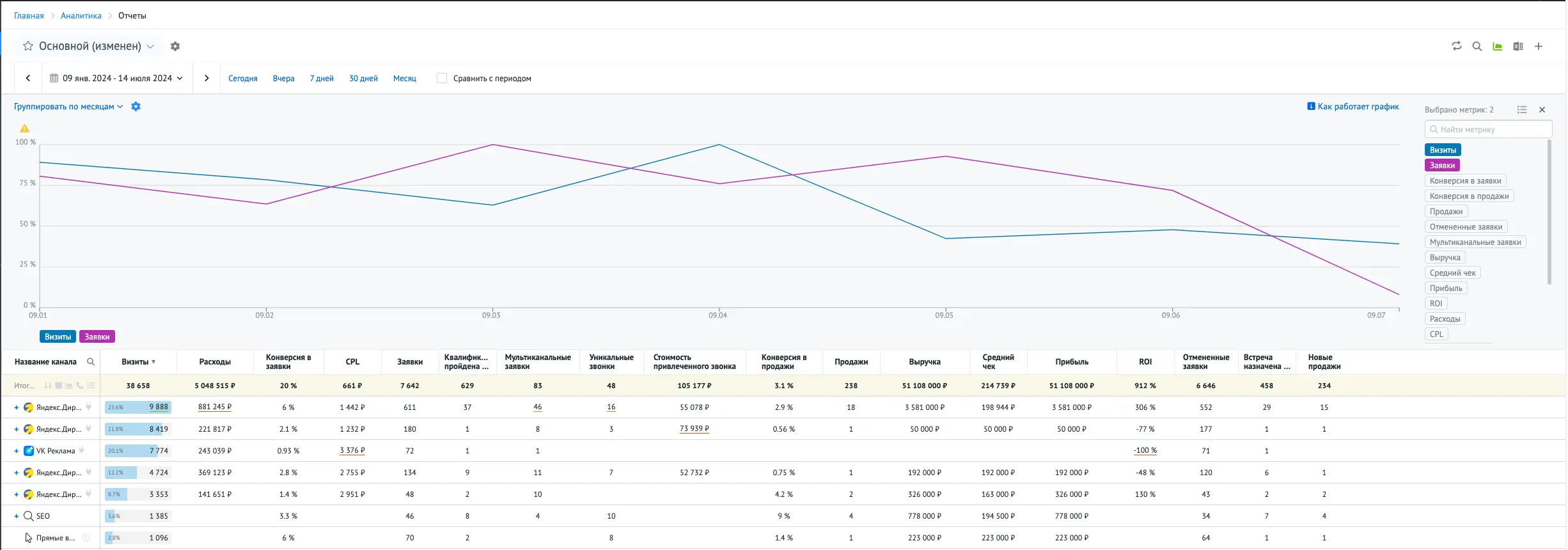Select the 'Месяц' period tab
The height and width of the screenshot is (550, 1568).
point(404,79)
